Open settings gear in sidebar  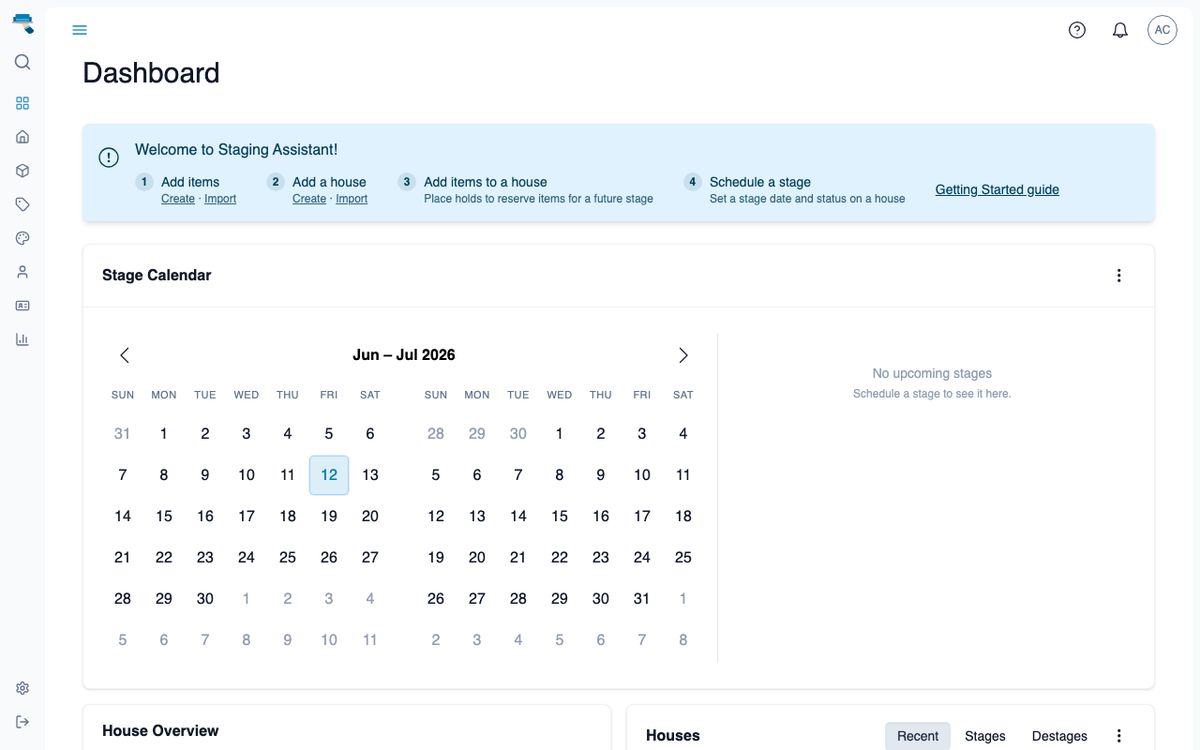coord(22,688)
